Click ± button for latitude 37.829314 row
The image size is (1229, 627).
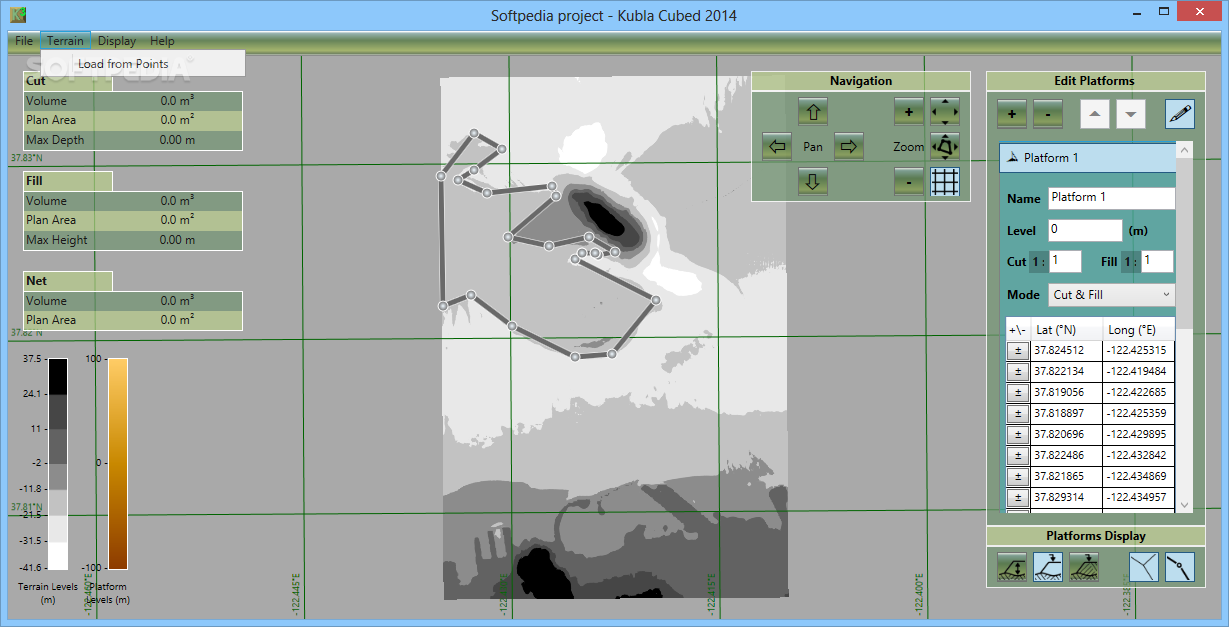click(1018, 498)
